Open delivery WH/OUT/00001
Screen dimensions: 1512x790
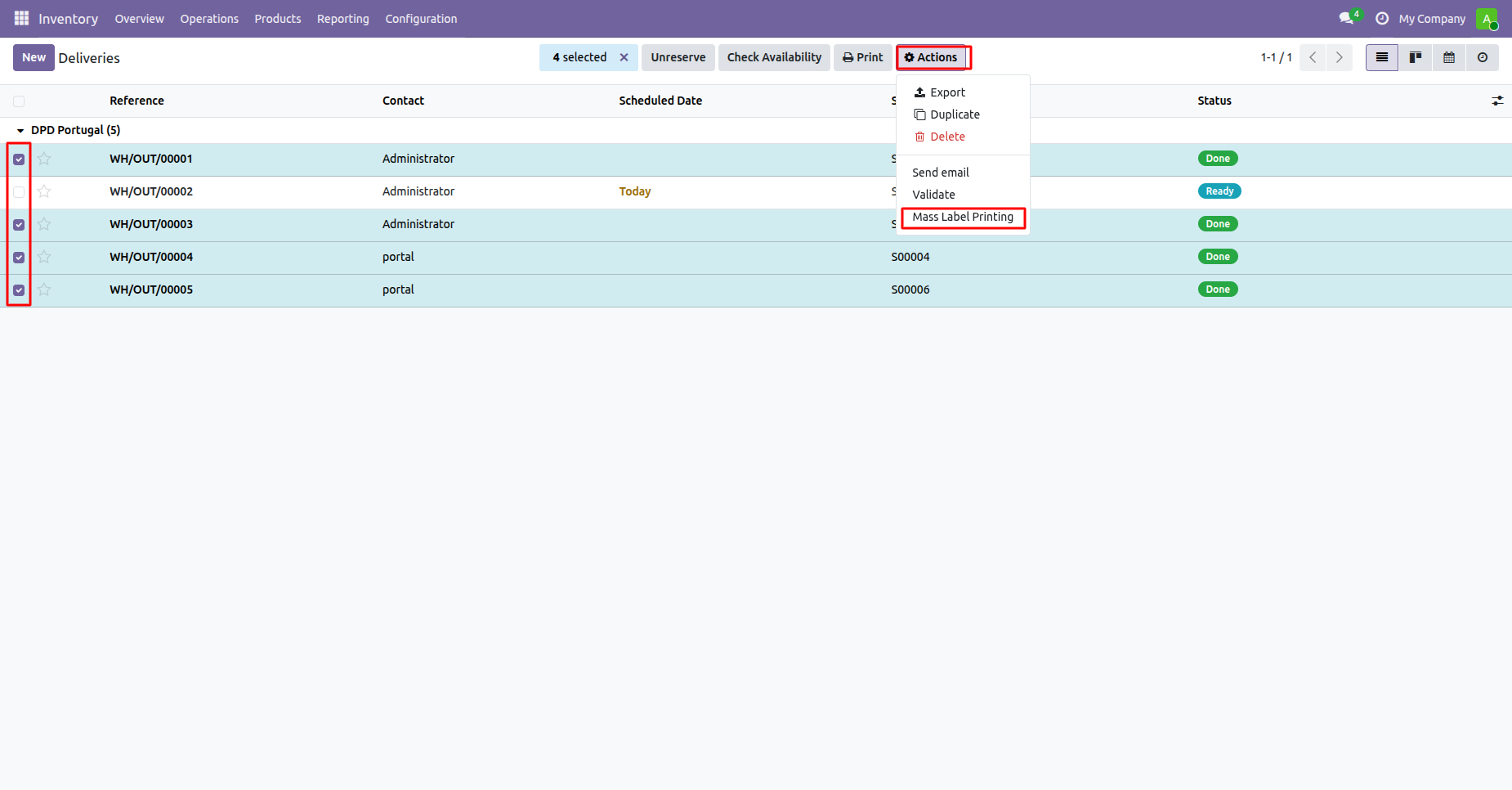151,159
